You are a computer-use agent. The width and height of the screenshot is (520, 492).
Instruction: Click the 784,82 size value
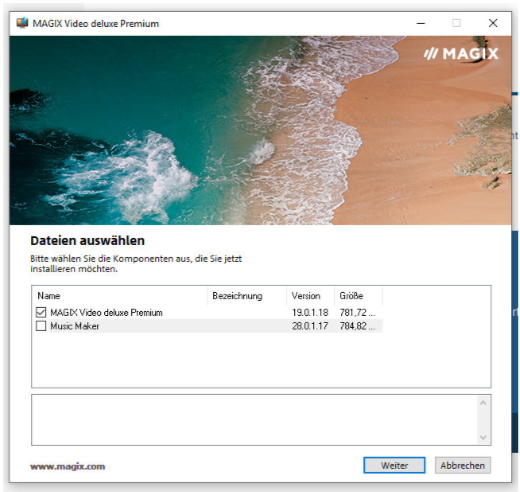pyautogui.click(x=357, y=326)
